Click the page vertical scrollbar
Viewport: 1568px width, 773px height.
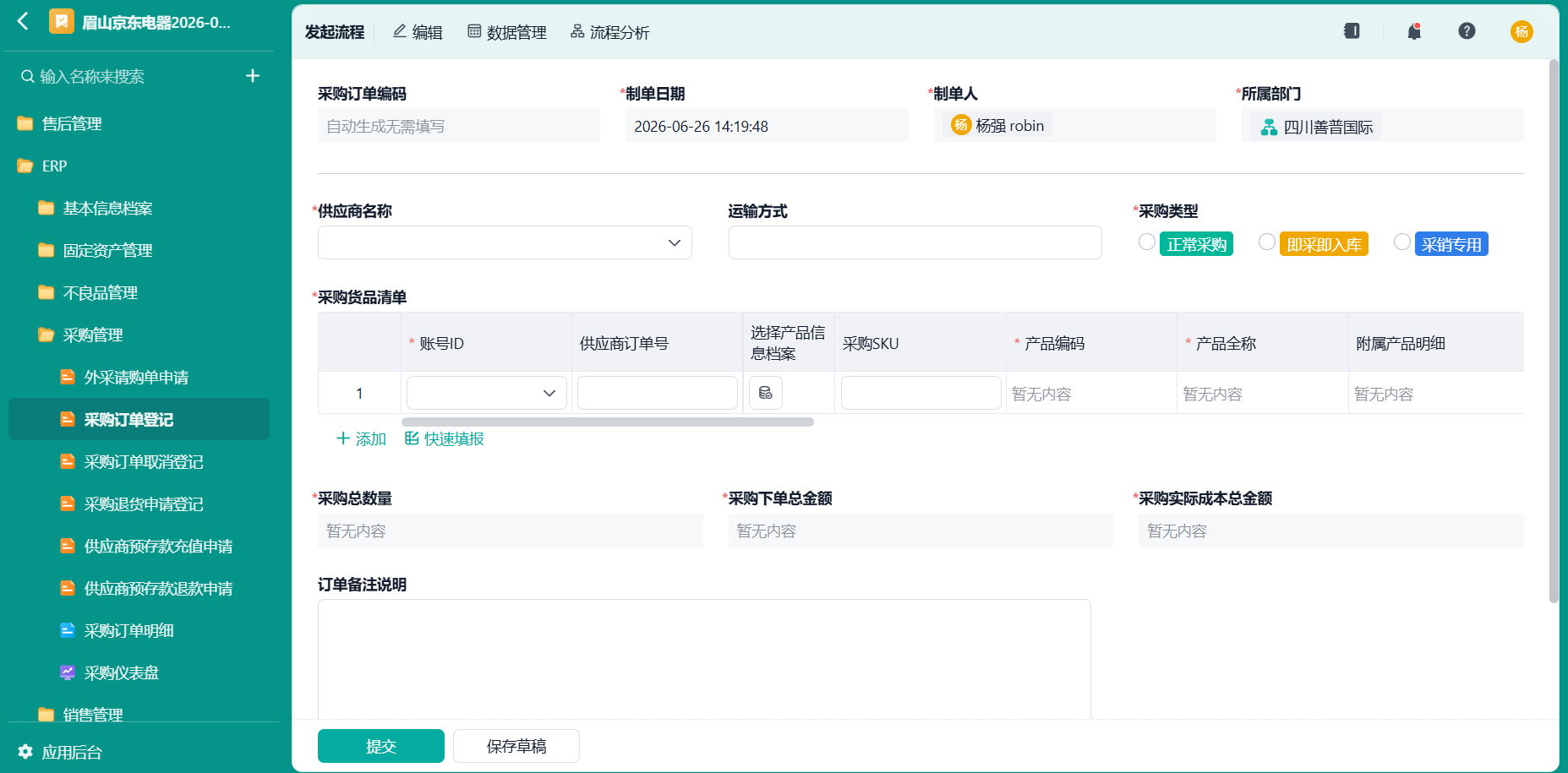1554,331
